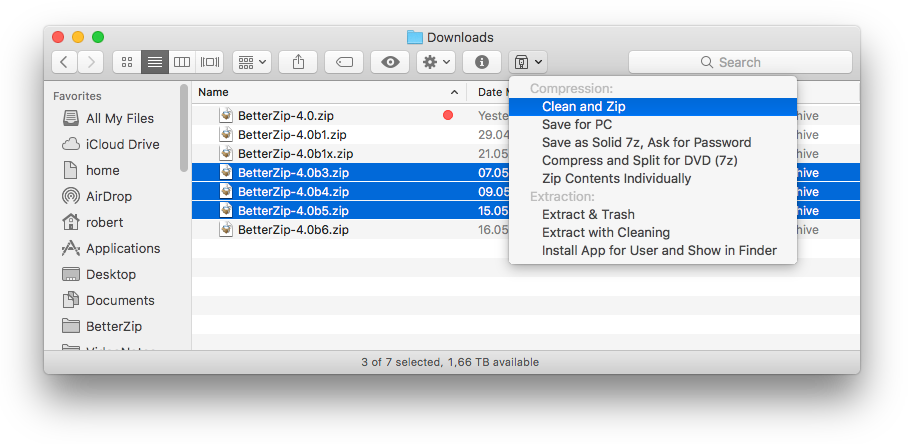Click the Edit Tags toolbar button

pos(344,62)
